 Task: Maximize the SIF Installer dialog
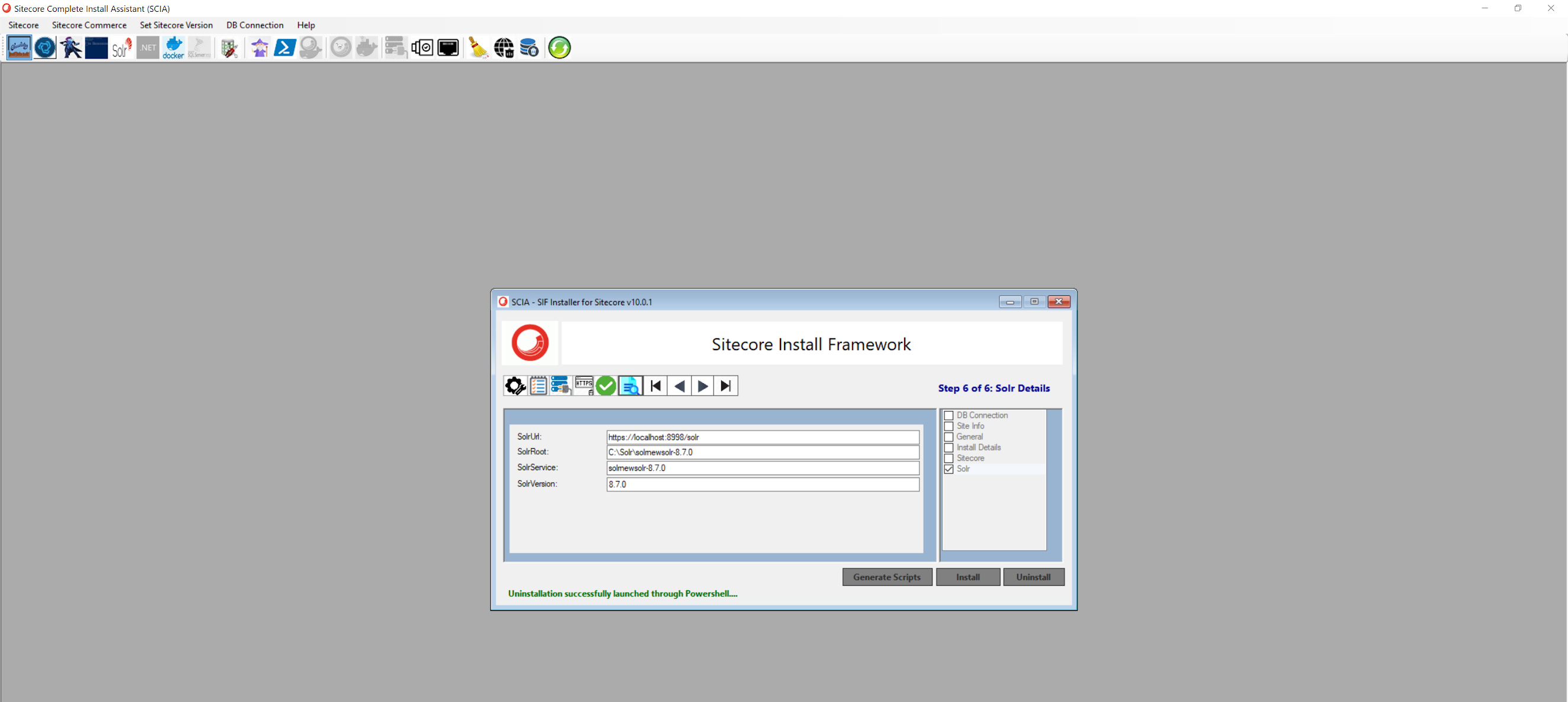click(x=1034, y=302)
